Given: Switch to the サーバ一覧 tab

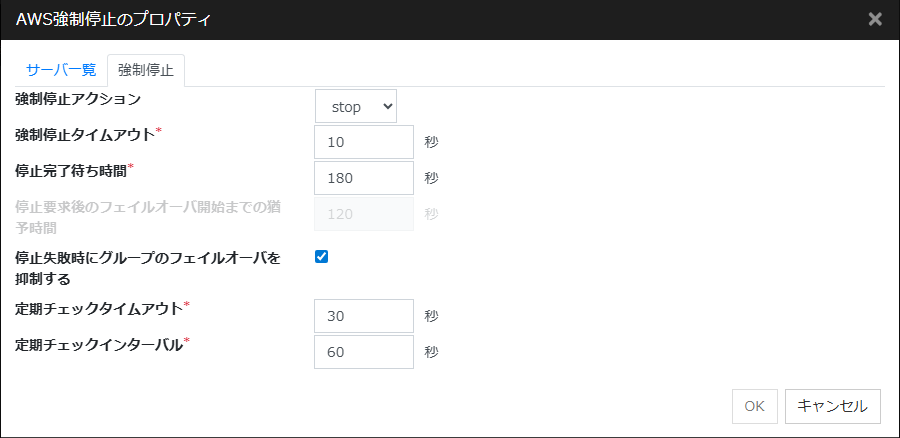Looking at the screenshot, I should click(61, 70).
